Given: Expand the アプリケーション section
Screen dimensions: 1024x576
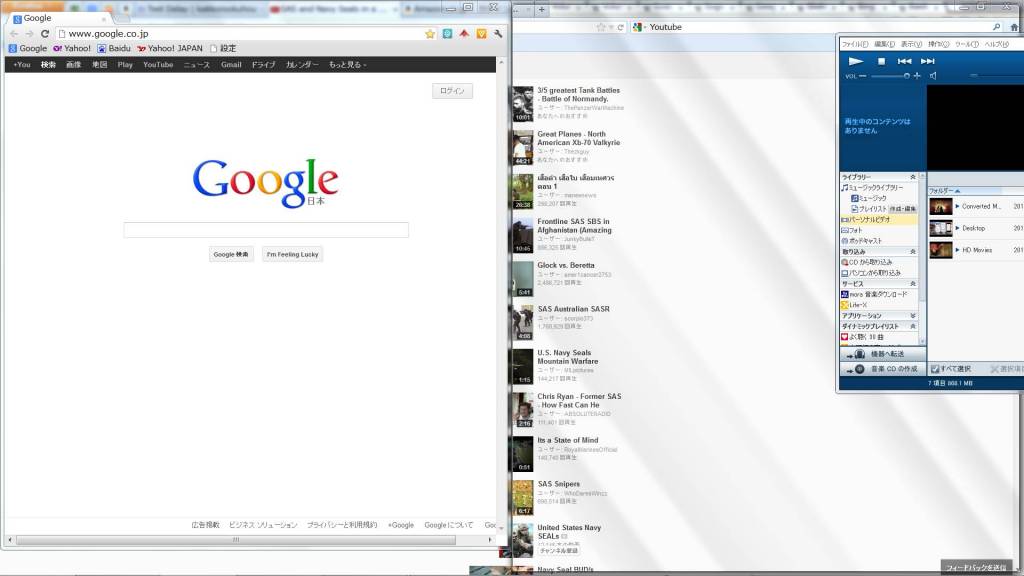Looking at the screenshot, I should [x=912, y=315].
